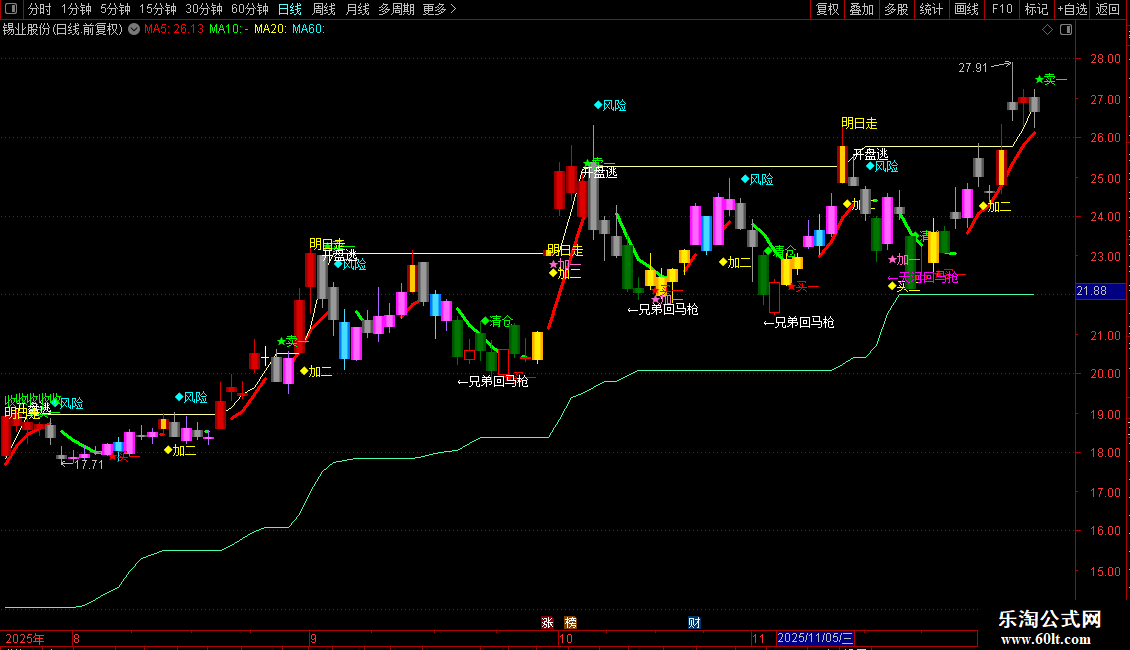This screenshot has width=1130, height=650.
Task: Click the 标记 mark button
Action: [1036, 9]
